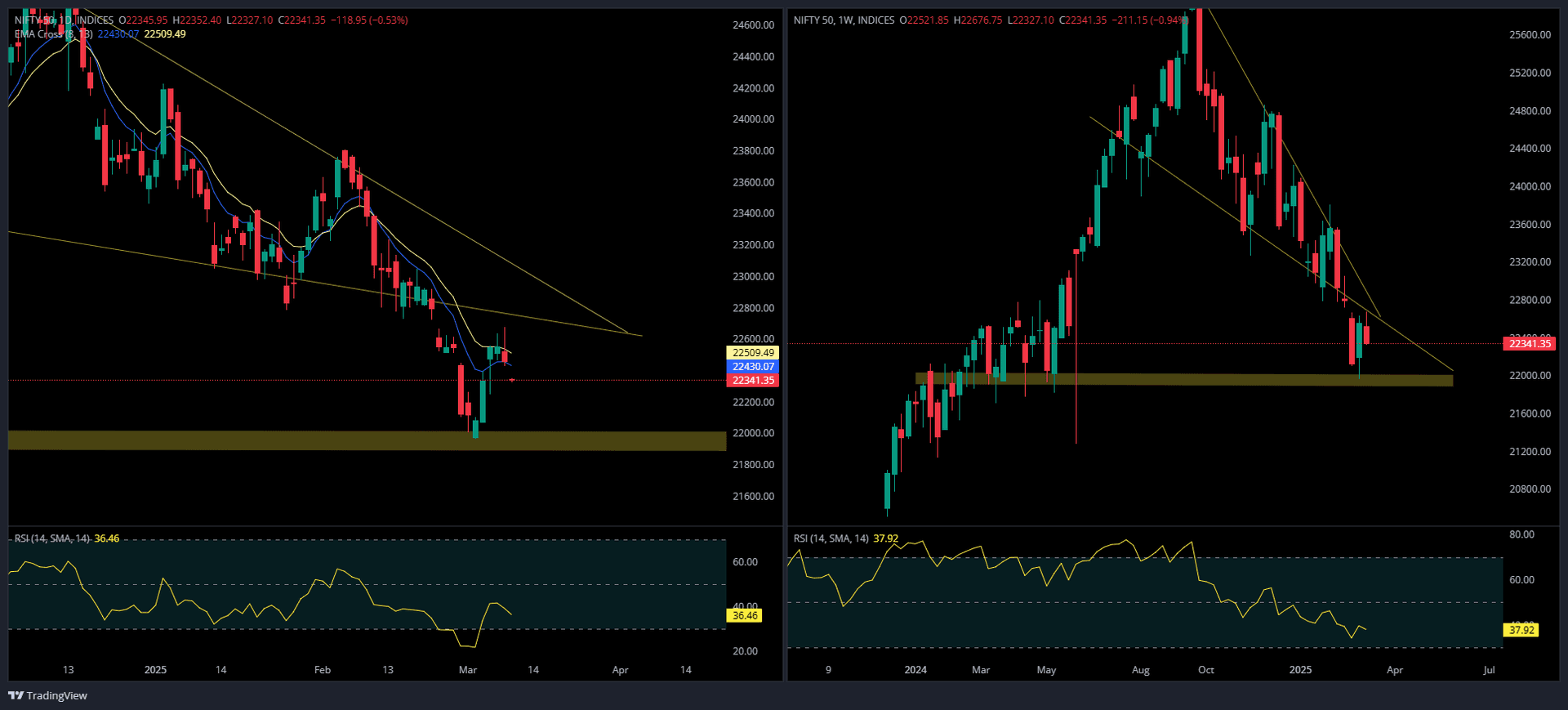Click the yellow 22509.49 price axis tag

(x=753, y=353)
